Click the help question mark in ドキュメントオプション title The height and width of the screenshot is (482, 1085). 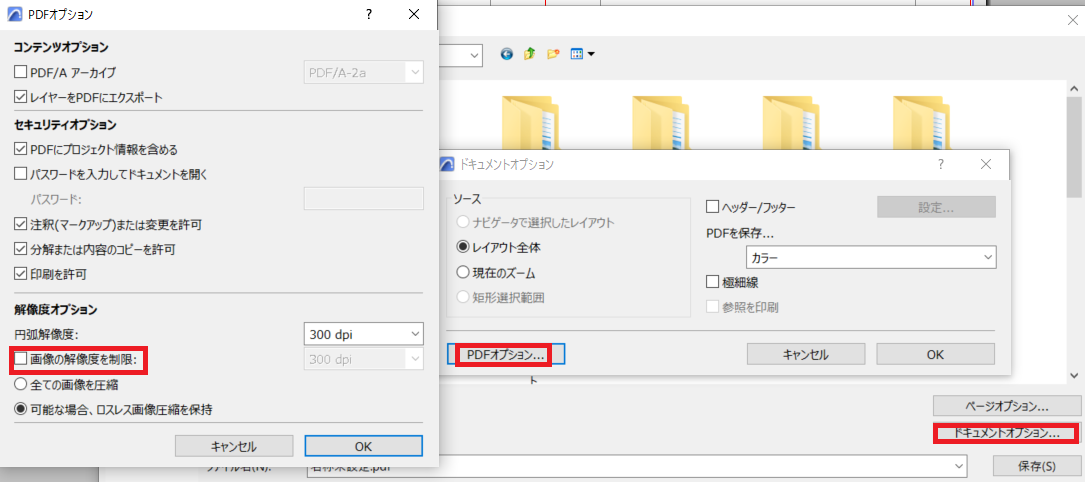pos(941,165)
